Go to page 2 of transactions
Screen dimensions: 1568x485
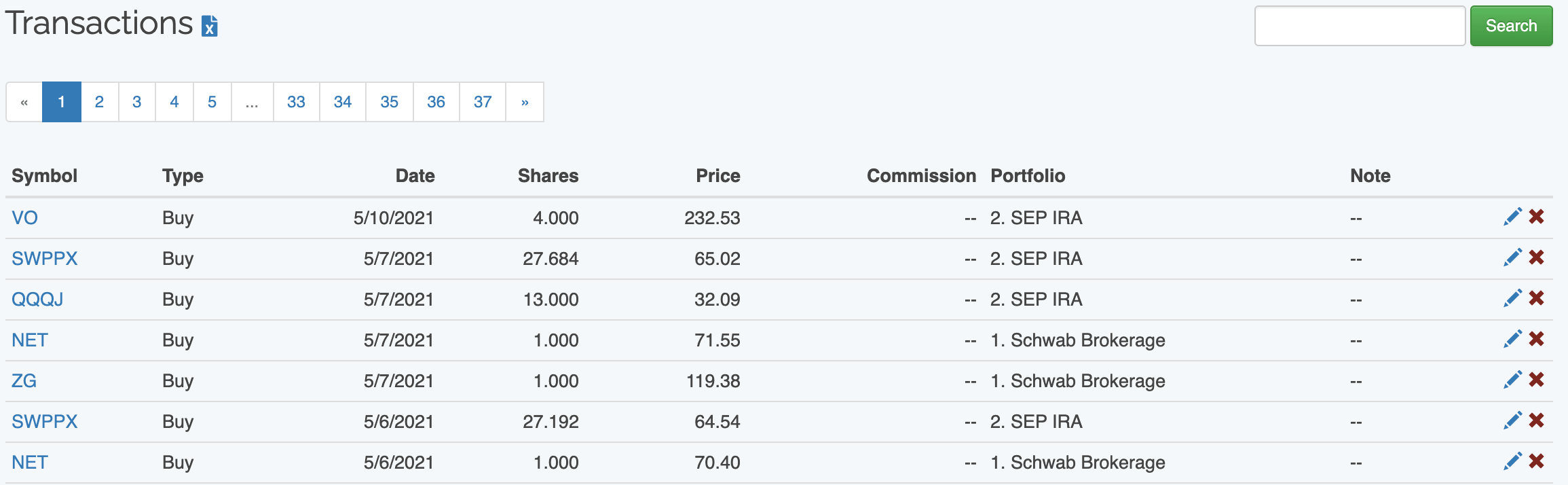[99, 102]
